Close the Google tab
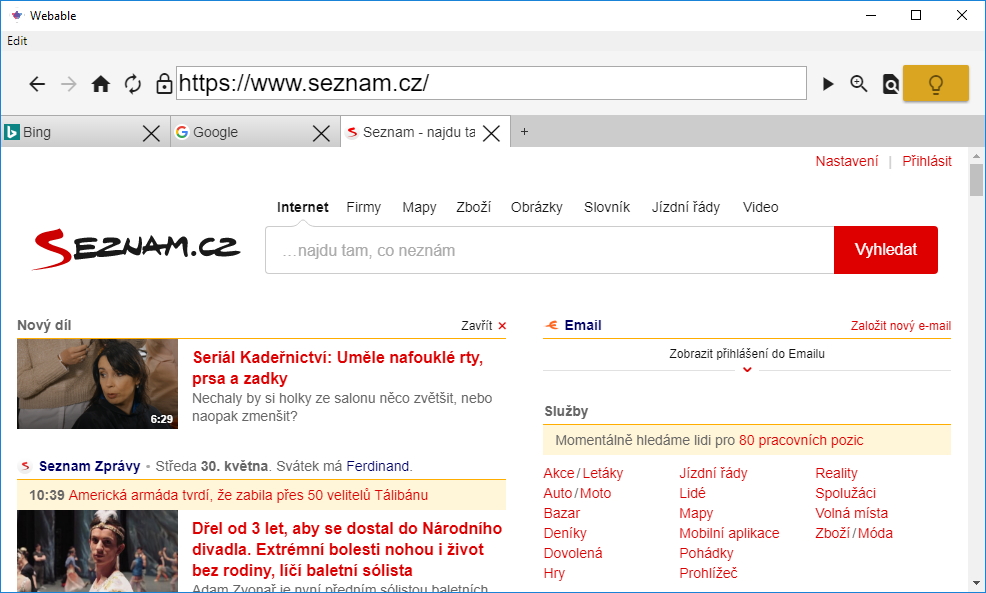 tap(321, 133)
